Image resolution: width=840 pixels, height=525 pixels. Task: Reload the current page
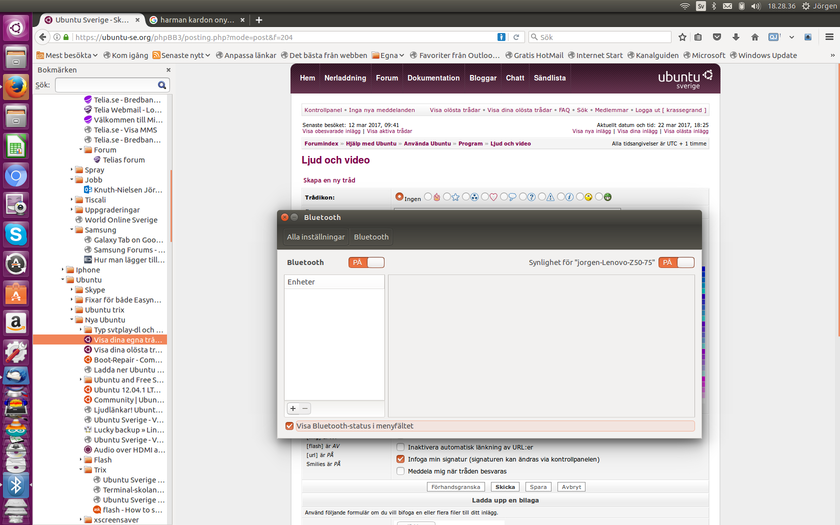pyautogui.click(x=516, y=37)
